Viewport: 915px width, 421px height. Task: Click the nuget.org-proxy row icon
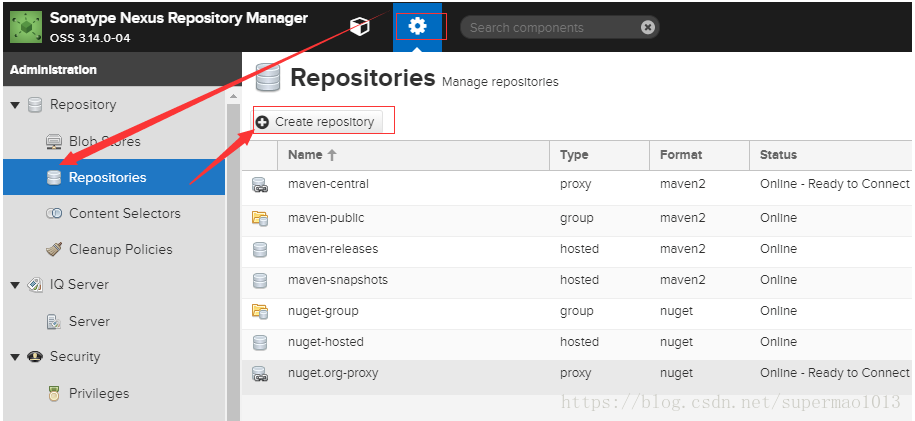pos(260,373)
